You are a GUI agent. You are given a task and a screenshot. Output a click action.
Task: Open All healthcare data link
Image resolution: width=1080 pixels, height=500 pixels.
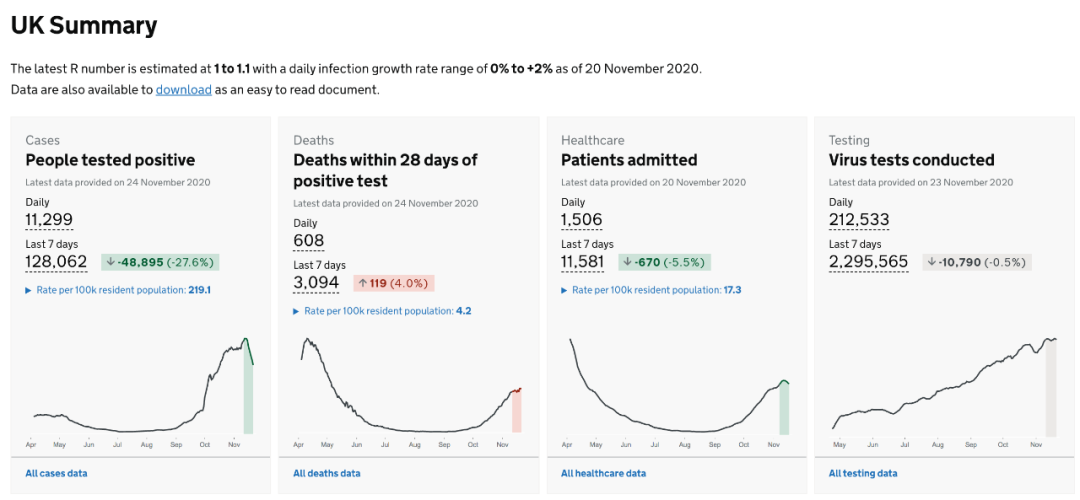(603, 473)
